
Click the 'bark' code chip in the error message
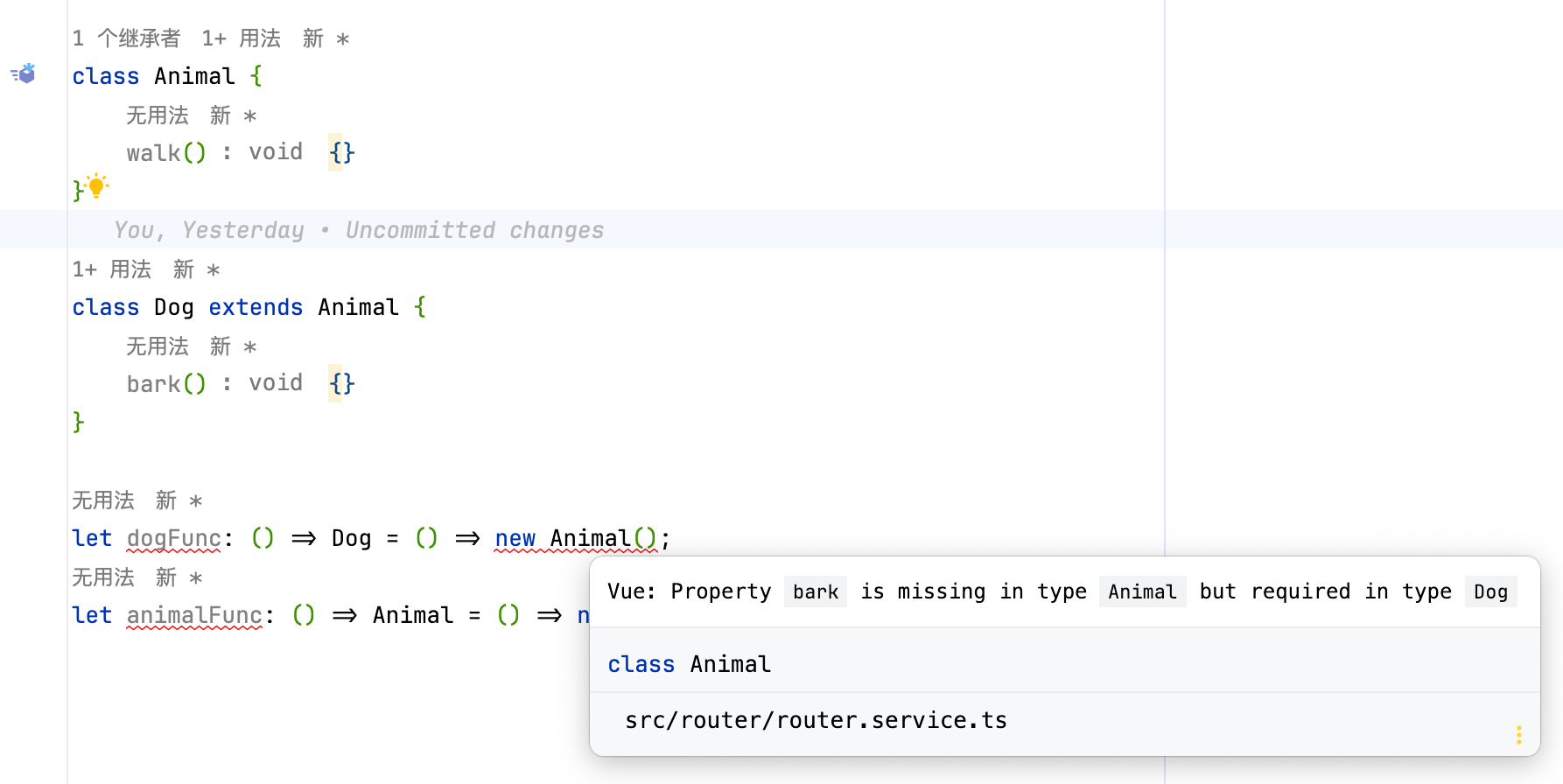(816, 592)
